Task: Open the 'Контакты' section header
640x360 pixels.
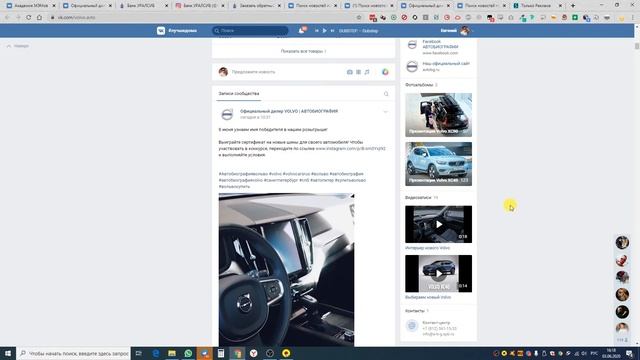Action: (x=415, y=311)
